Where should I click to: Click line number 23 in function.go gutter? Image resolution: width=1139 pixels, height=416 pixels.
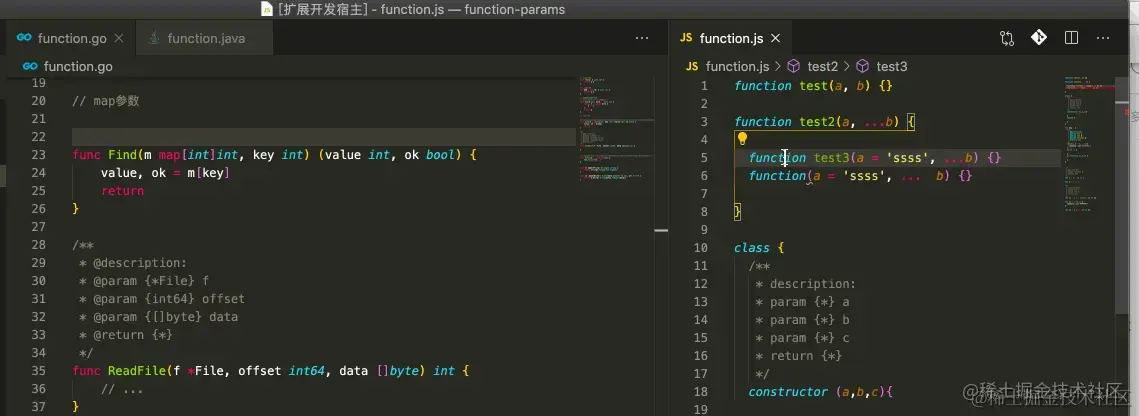pos(38,155)
